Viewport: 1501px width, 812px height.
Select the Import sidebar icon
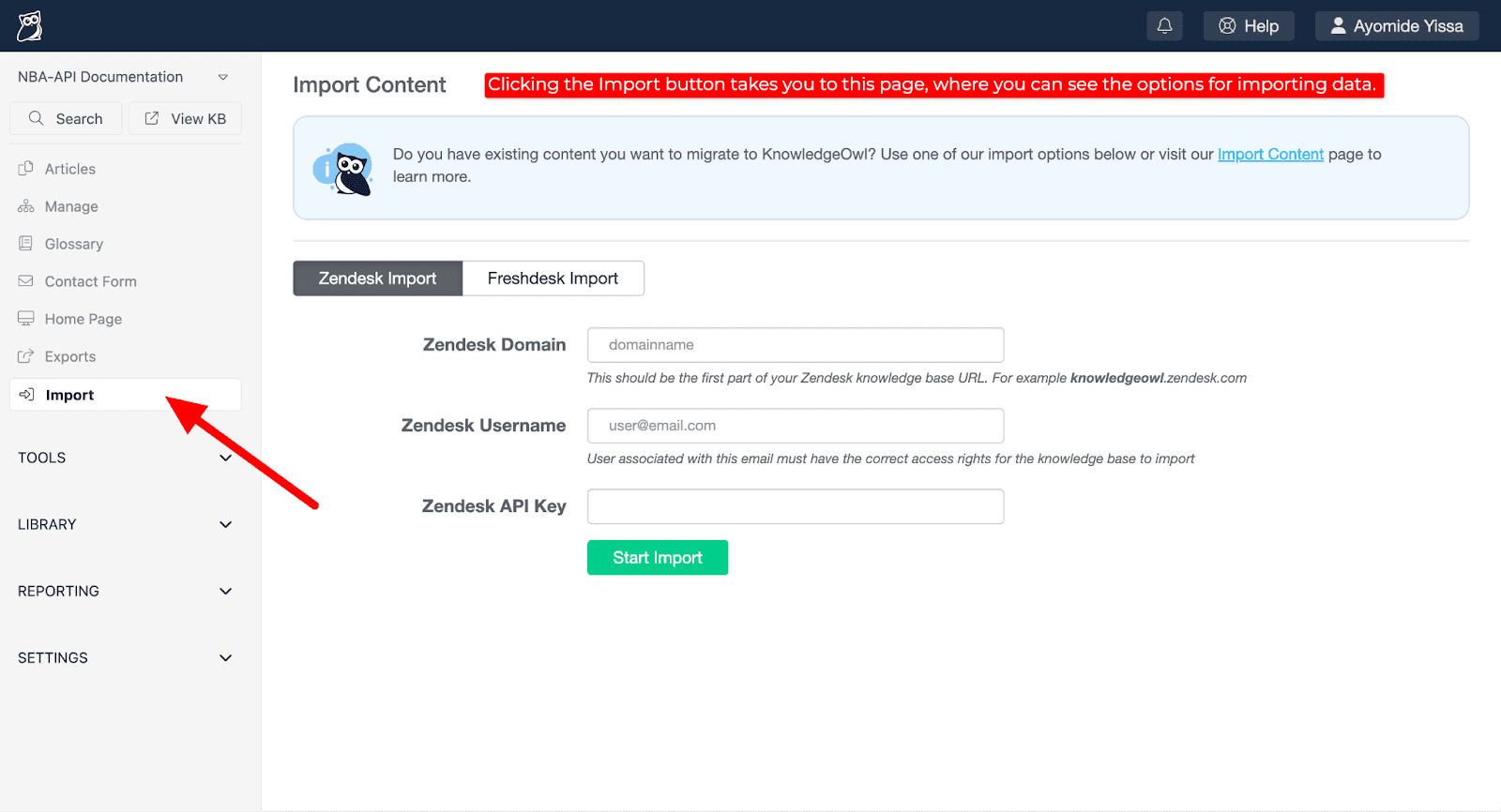click(26, 394)
